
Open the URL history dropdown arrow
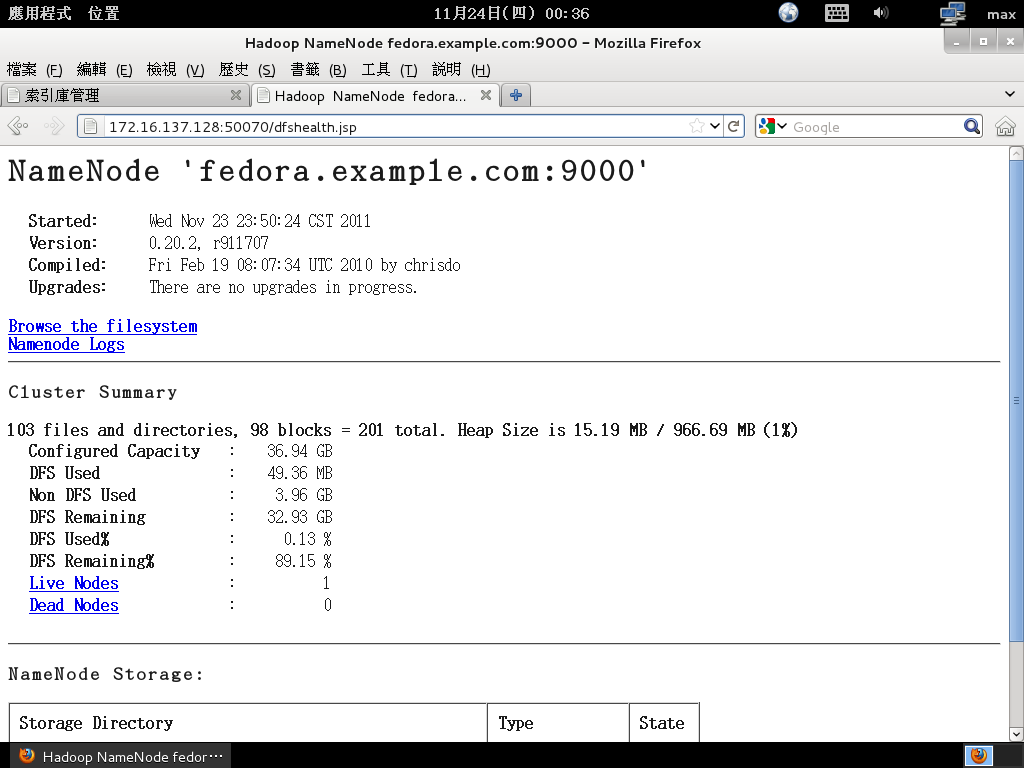715,127
